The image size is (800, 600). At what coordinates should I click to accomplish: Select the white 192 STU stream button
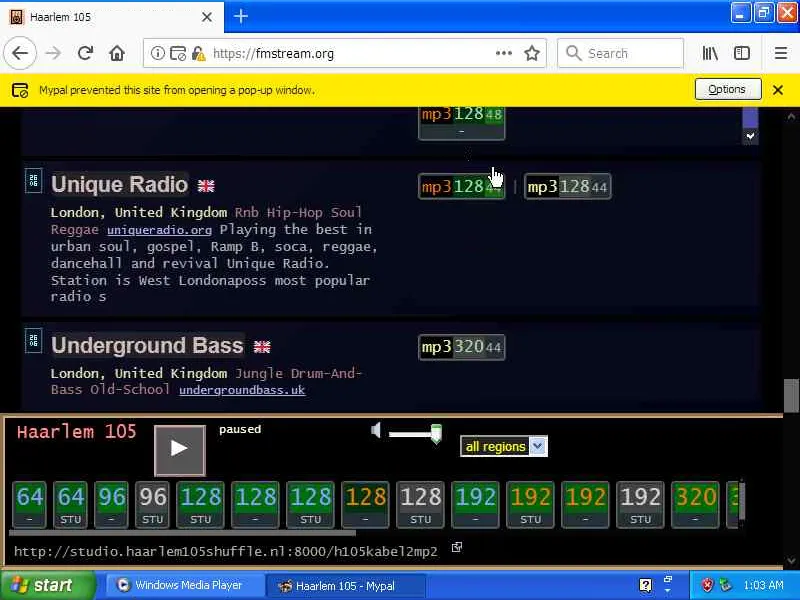640,505
